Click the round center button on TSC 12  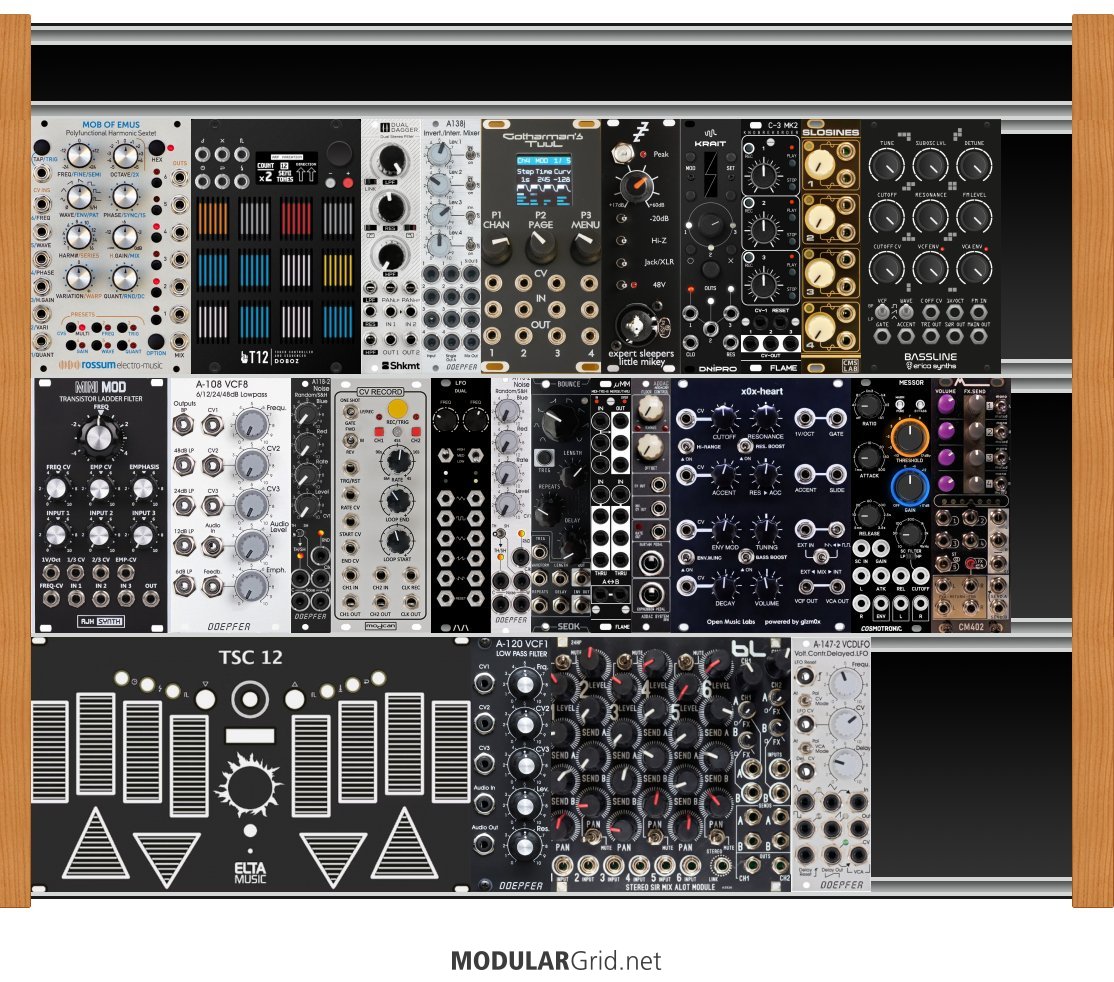249,699
